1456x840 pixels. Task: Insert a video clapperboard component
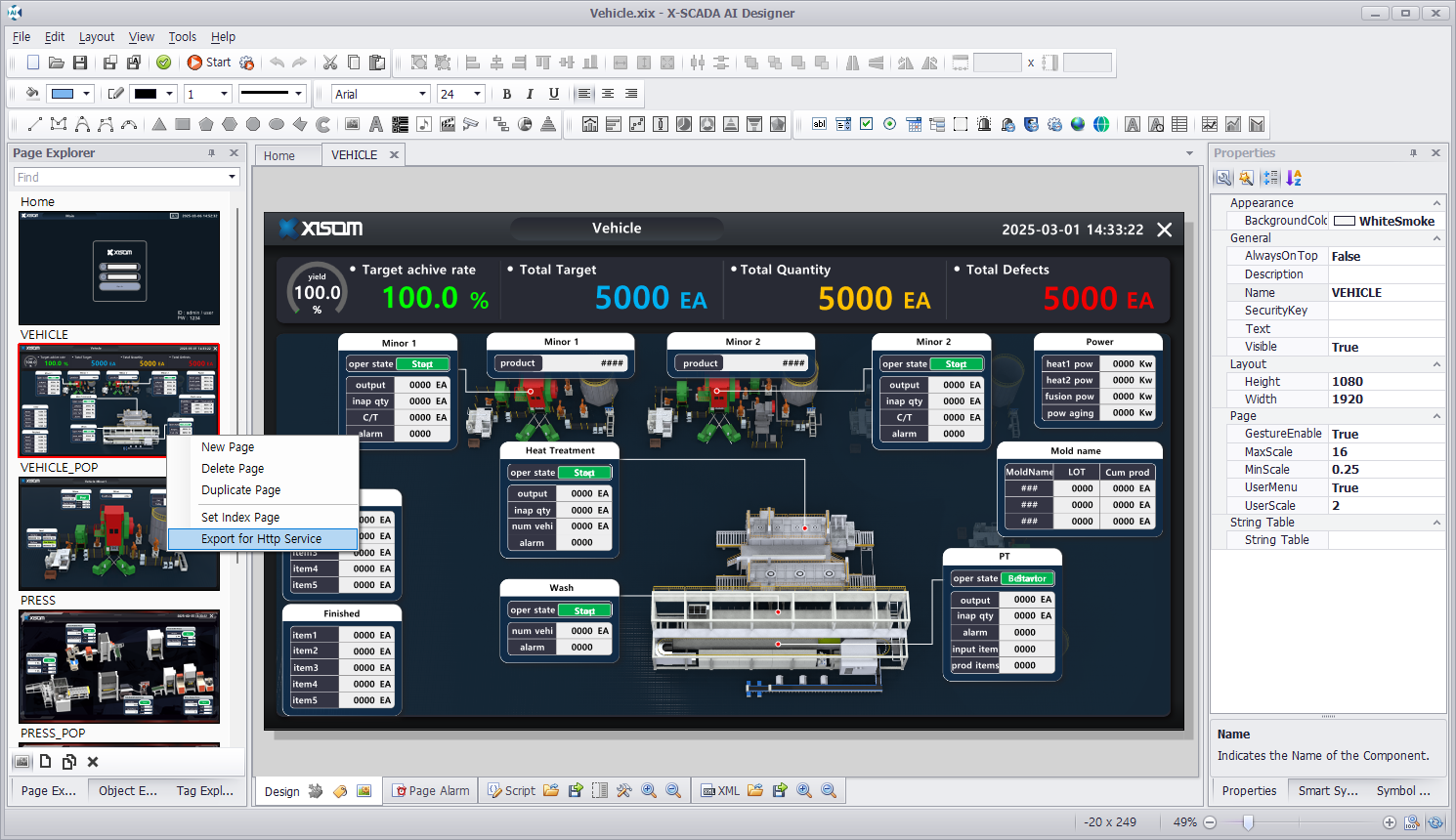[x=447, y=124]
